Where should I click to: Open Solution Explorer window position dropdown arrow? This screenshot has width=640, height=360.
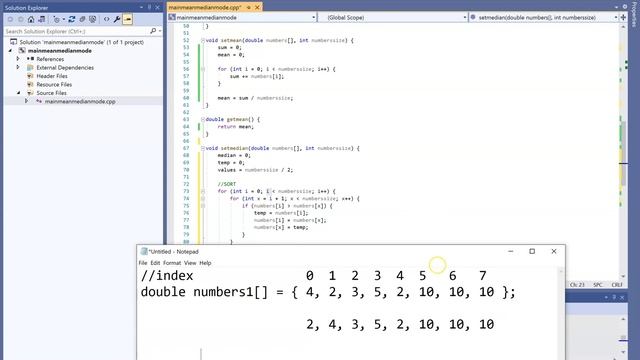pos(141,7)
